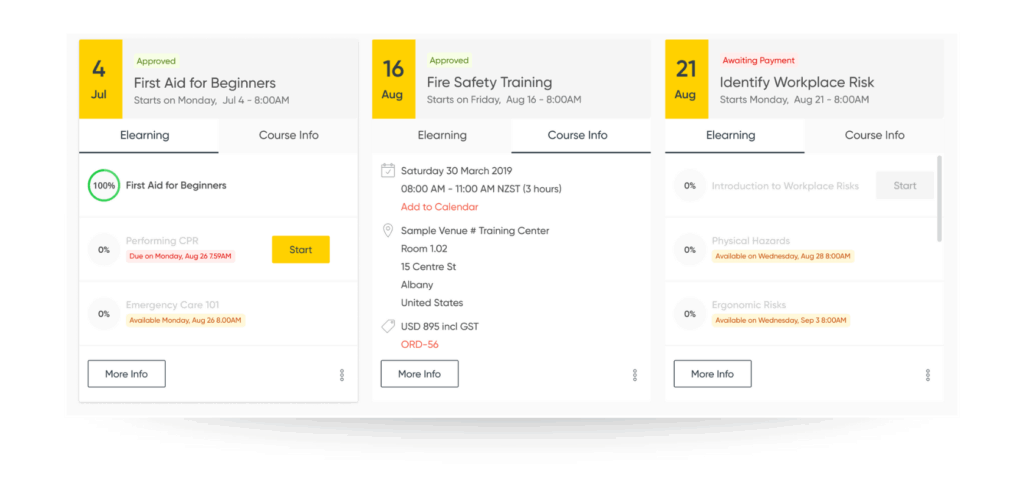Start the Performing CPR module
This screenshot has width=1024, height=496.
coord(300,249)
